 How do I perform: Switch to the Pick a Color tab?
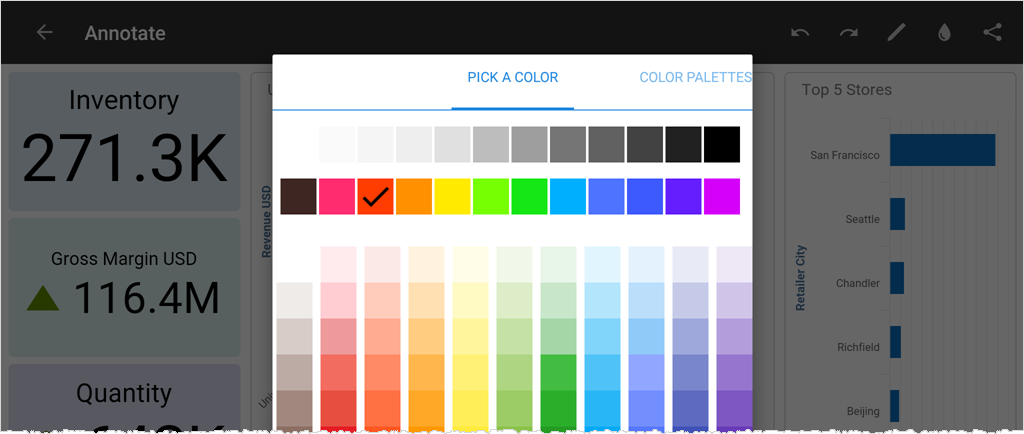(x=512, y=77)
